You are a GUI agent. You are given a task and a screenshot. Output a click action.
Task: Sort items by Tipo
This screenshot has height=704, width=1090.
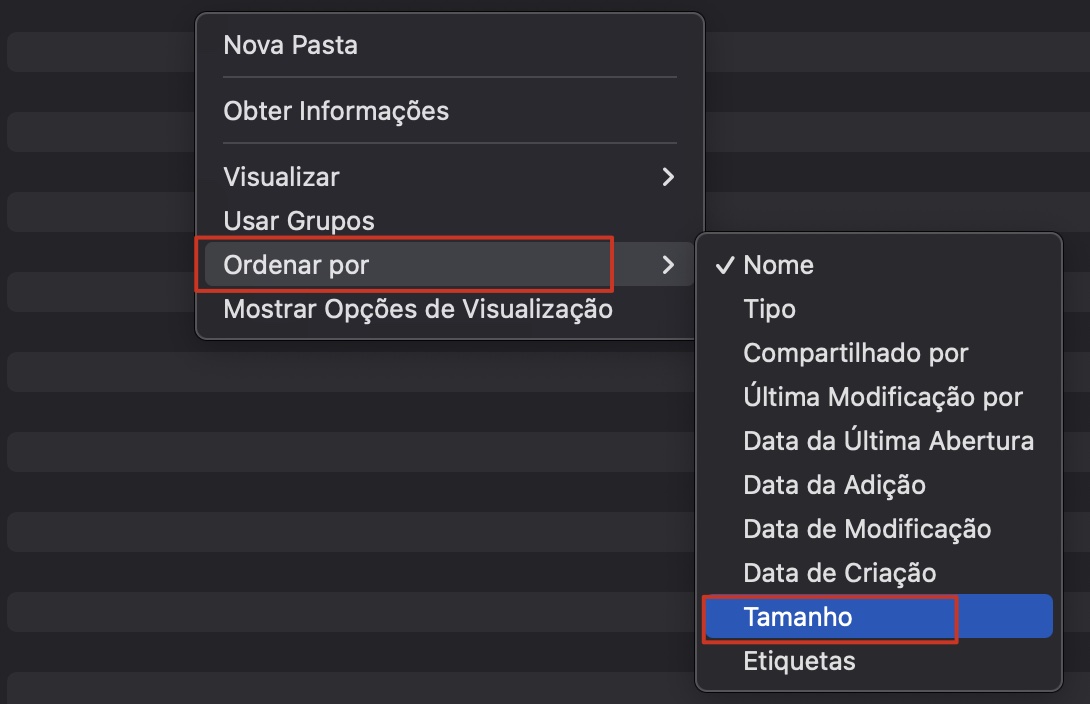coord(769,309)
